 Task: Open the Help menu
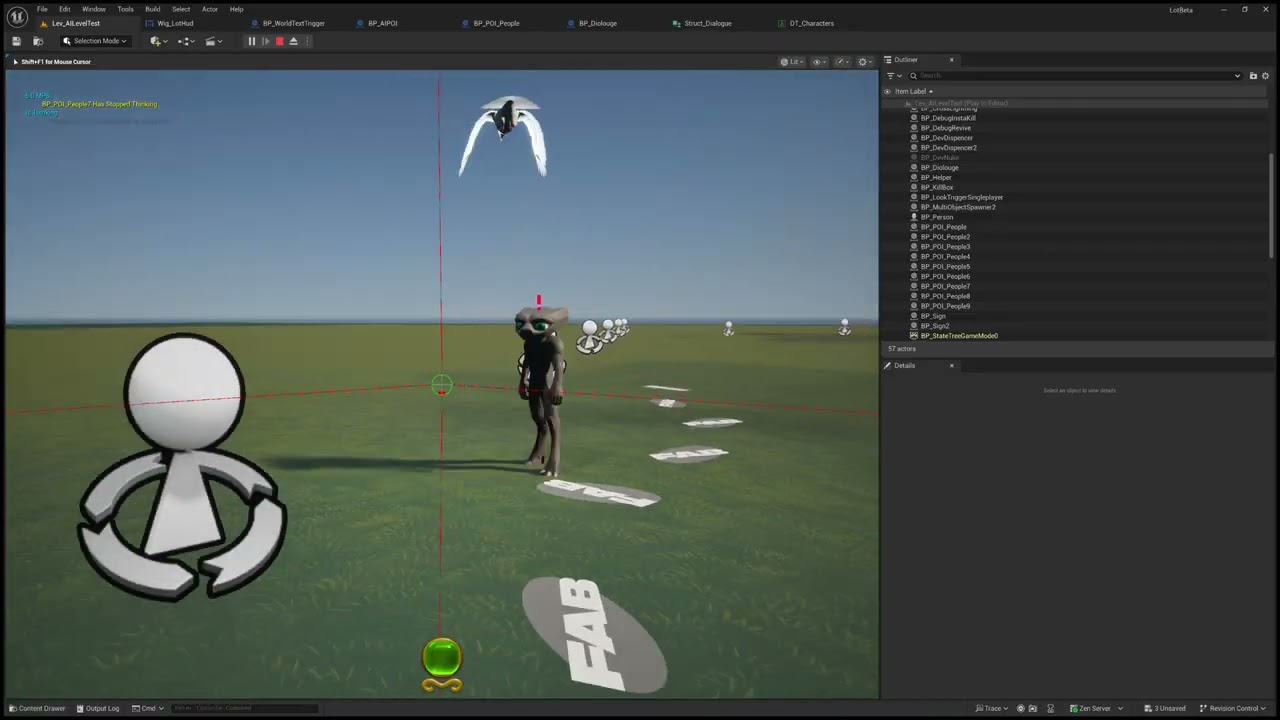236,9
